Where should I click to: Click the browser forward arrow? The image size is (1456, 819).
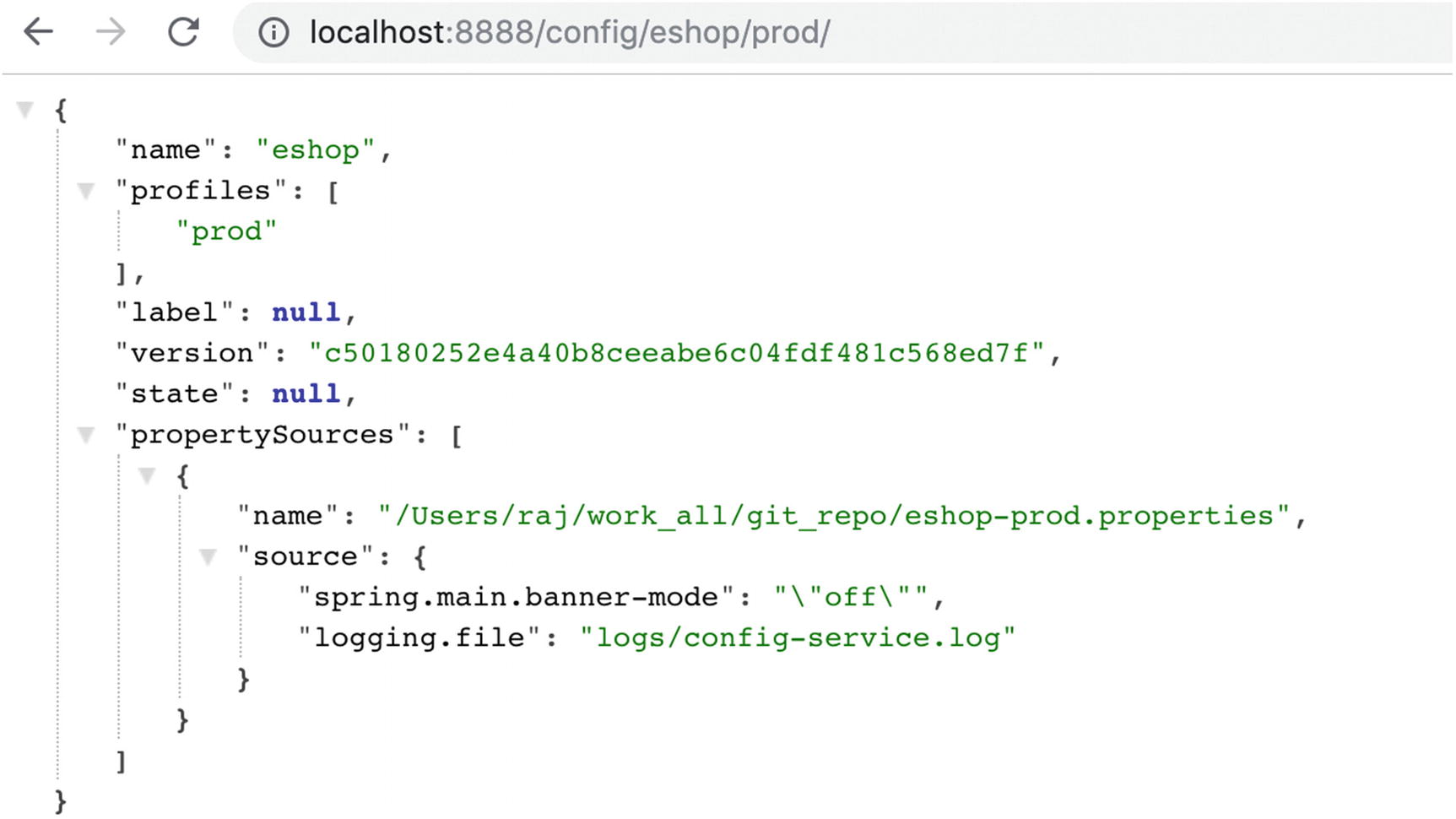click(x=111, y=32)
